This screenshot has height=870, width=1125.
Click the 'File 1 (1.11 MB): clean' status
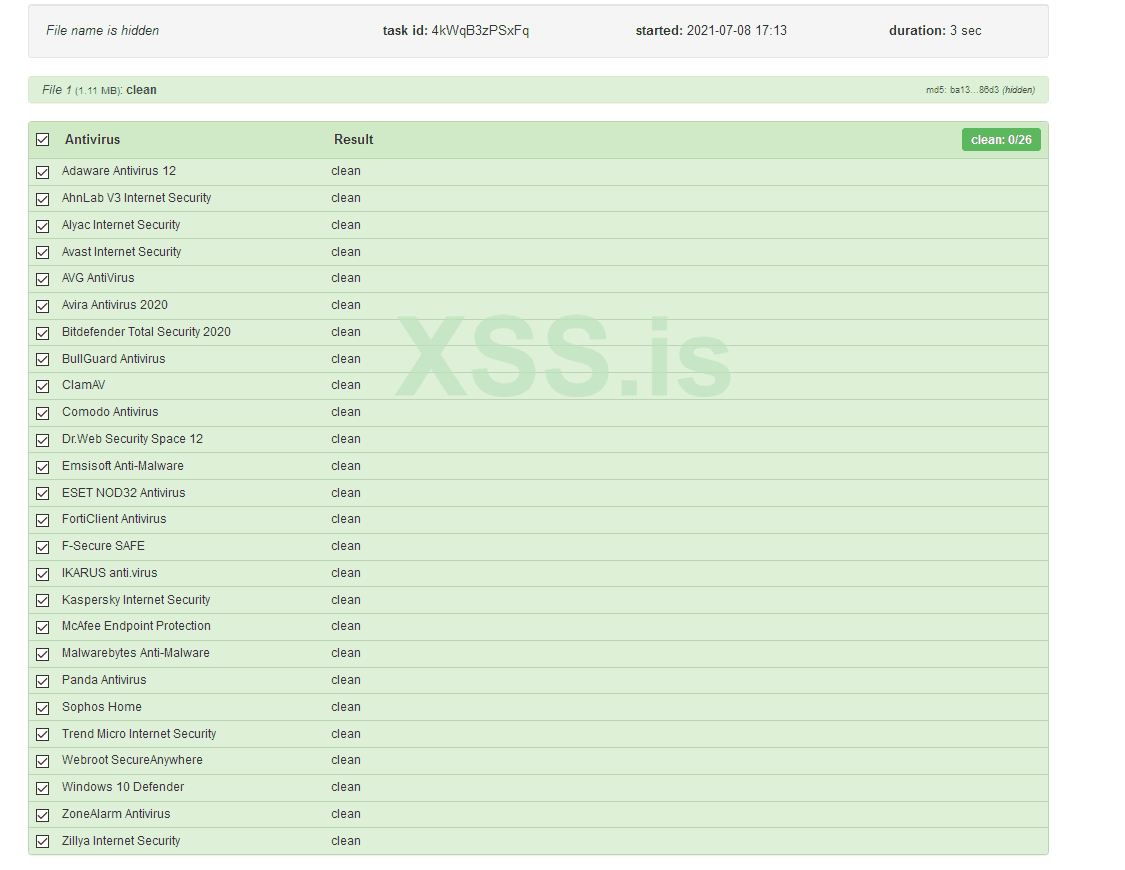point(99,90)
